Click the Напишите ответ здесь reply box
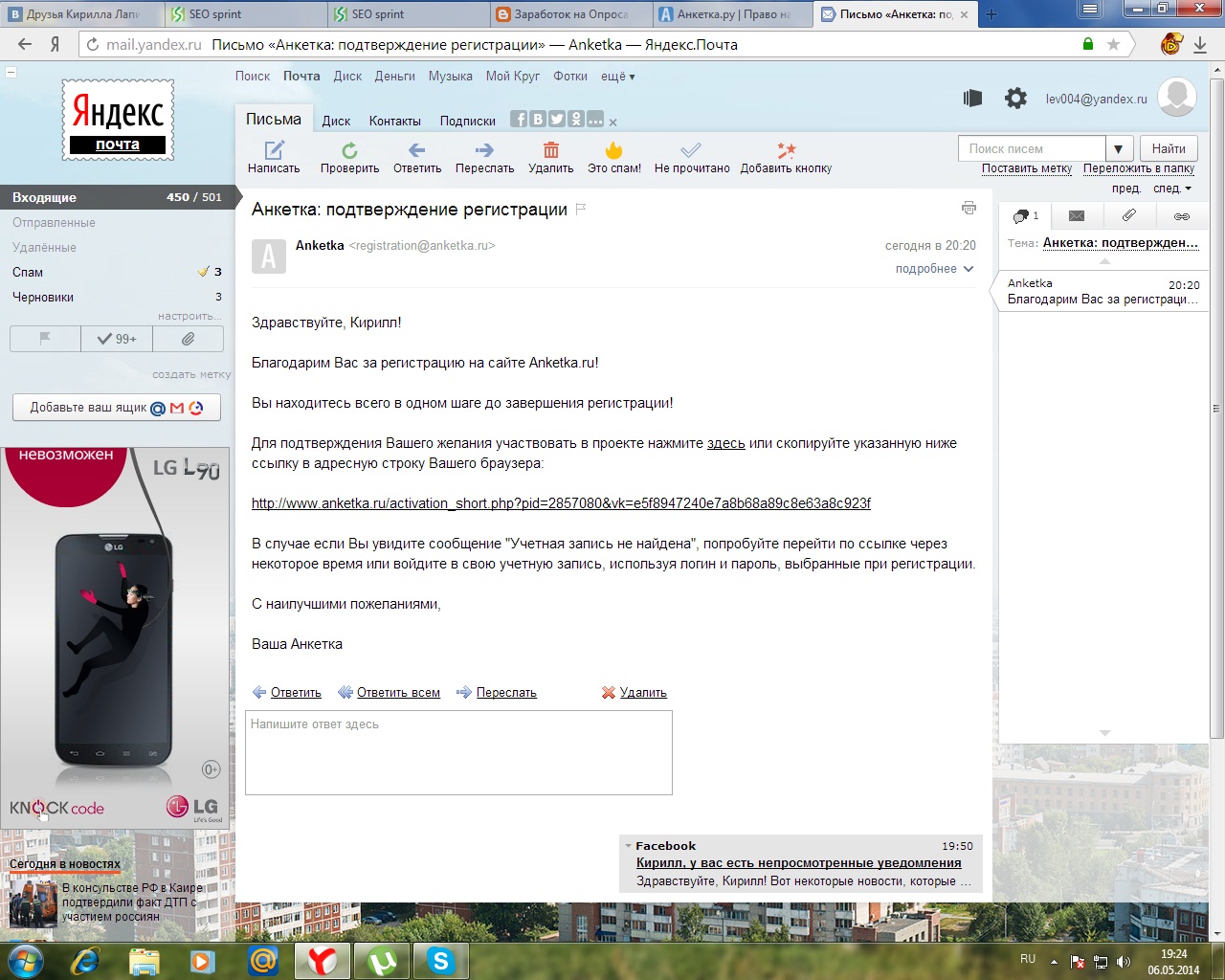This screenshot has height=980, width=1225. (x=458, y=752)
